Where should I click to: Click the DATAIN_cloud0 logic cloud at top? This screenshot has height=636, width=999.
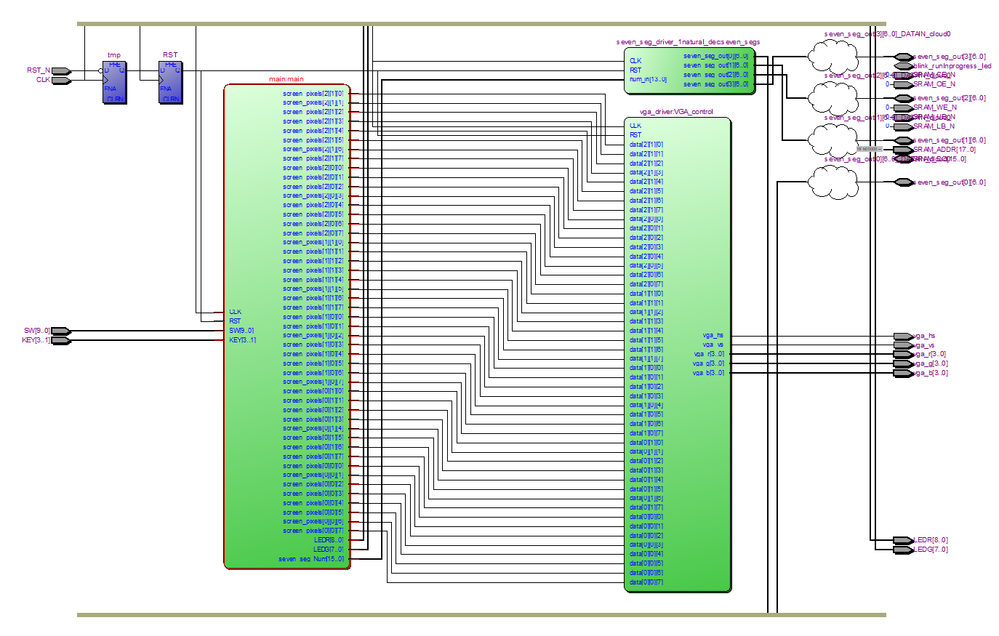coord(833,57)
